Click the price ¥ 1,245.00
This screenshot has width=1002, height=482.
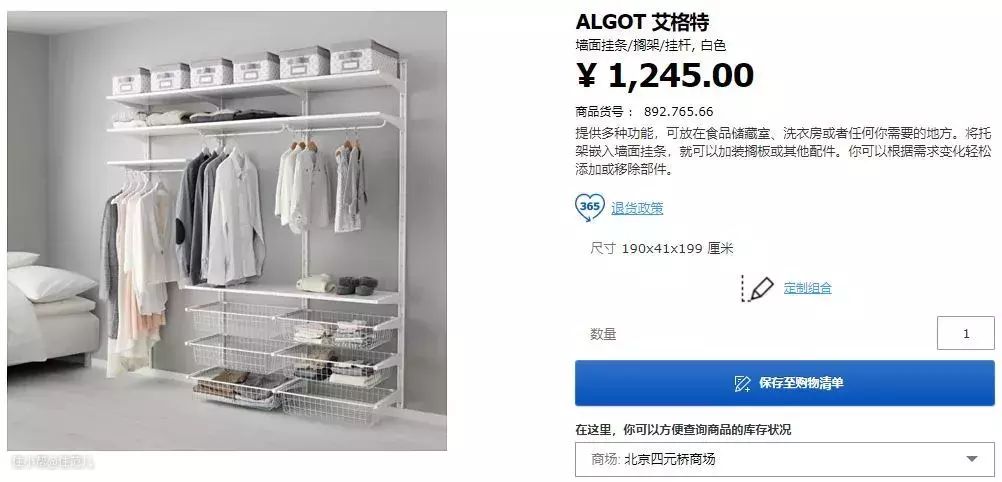tap(665, 75)
